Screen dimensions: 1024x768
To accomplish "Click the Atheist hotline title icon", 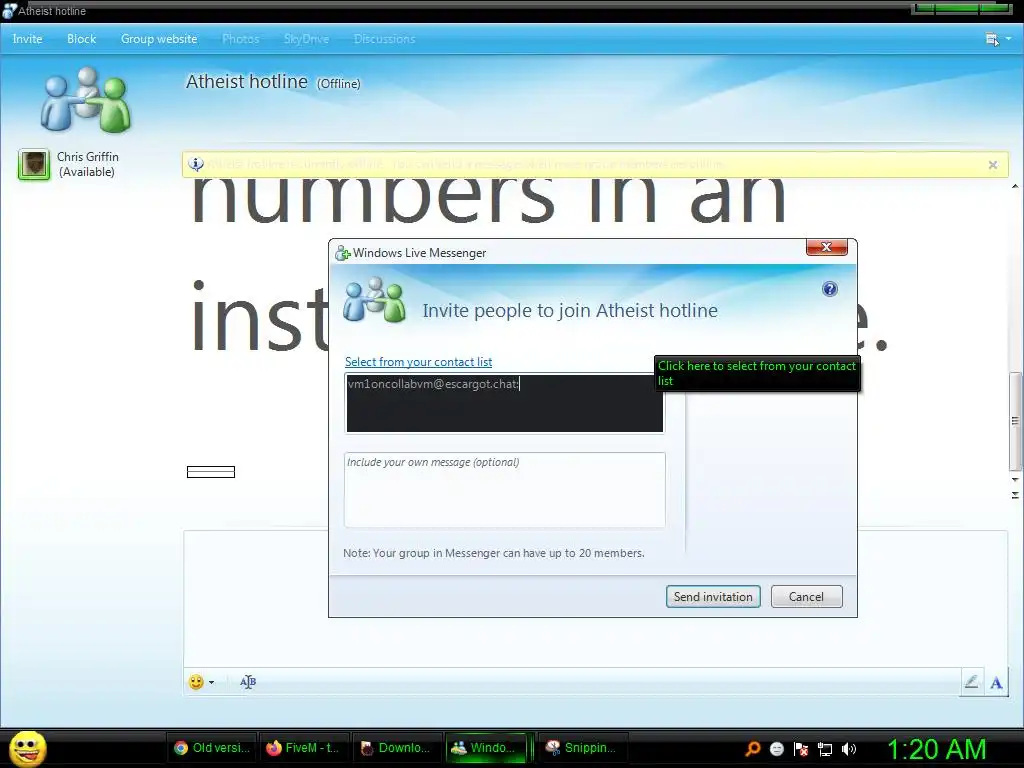I will tap(8, 11).
